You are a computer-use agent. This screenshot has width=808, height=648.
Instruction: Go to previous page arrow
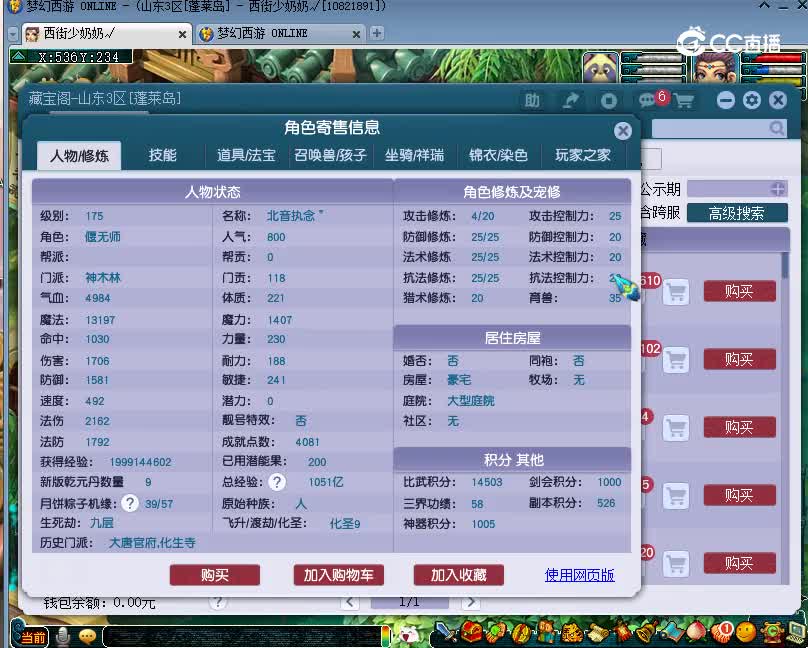[350, 602]
